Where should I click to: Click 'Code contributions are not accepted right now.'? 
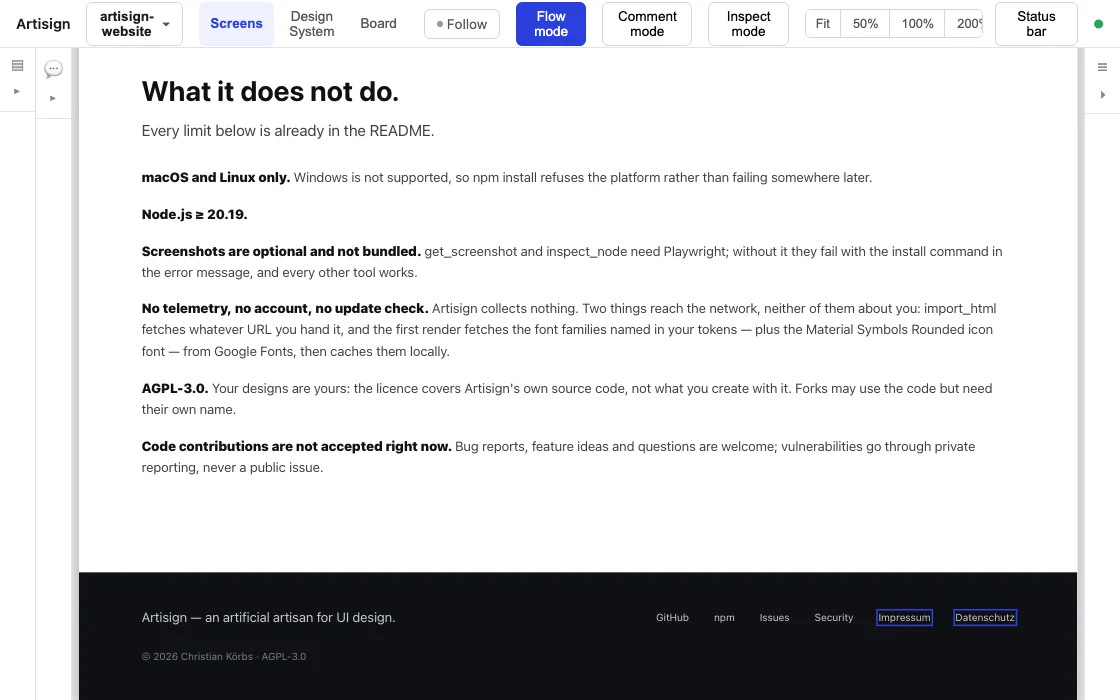coord(296,446)
